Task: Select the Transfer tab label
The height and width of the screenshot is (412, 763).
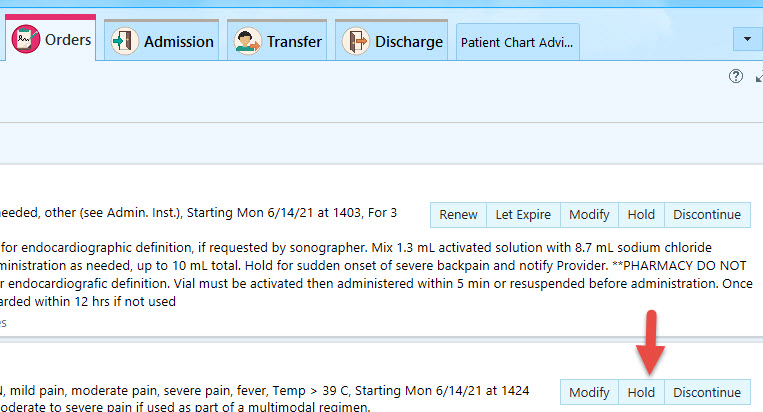Action: 294,42
